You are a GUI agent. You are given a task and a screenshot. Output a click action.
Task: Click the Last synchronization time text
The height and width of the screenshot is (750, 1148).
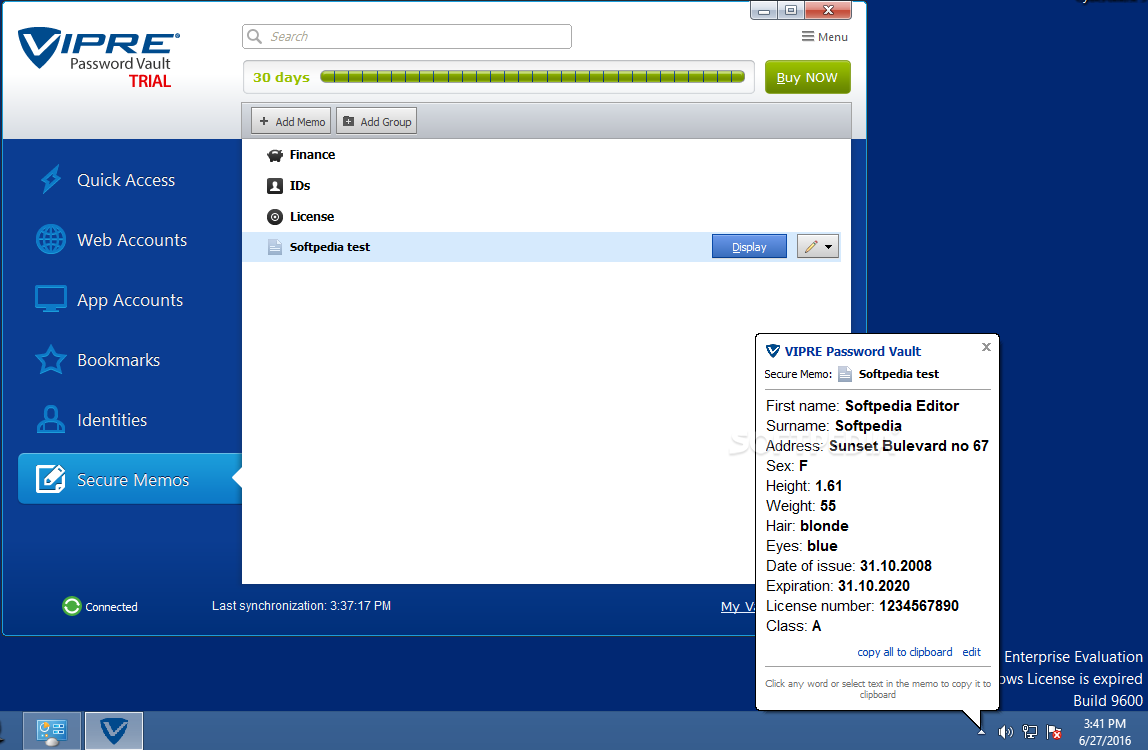pos(301,606)
